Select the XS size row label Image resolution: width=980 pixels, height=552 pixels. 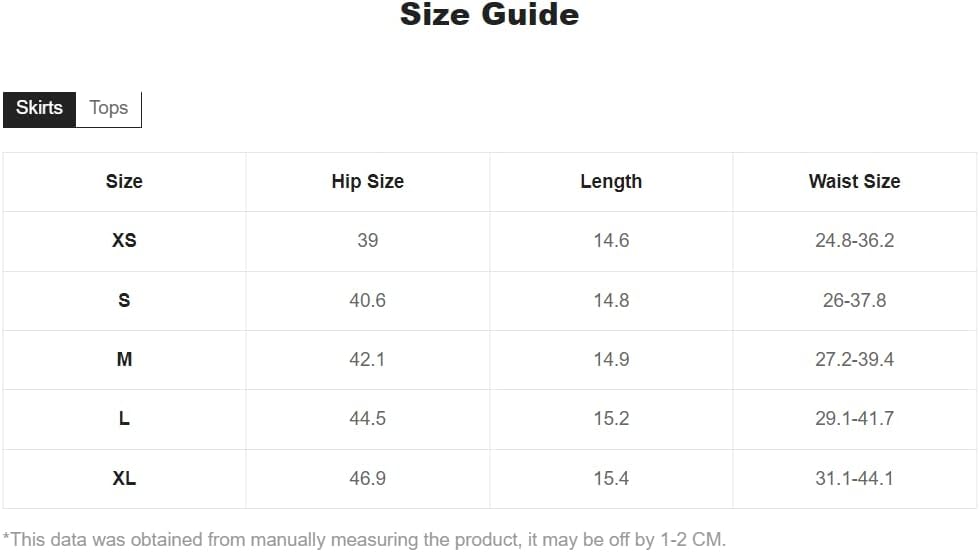coord(124,240)
